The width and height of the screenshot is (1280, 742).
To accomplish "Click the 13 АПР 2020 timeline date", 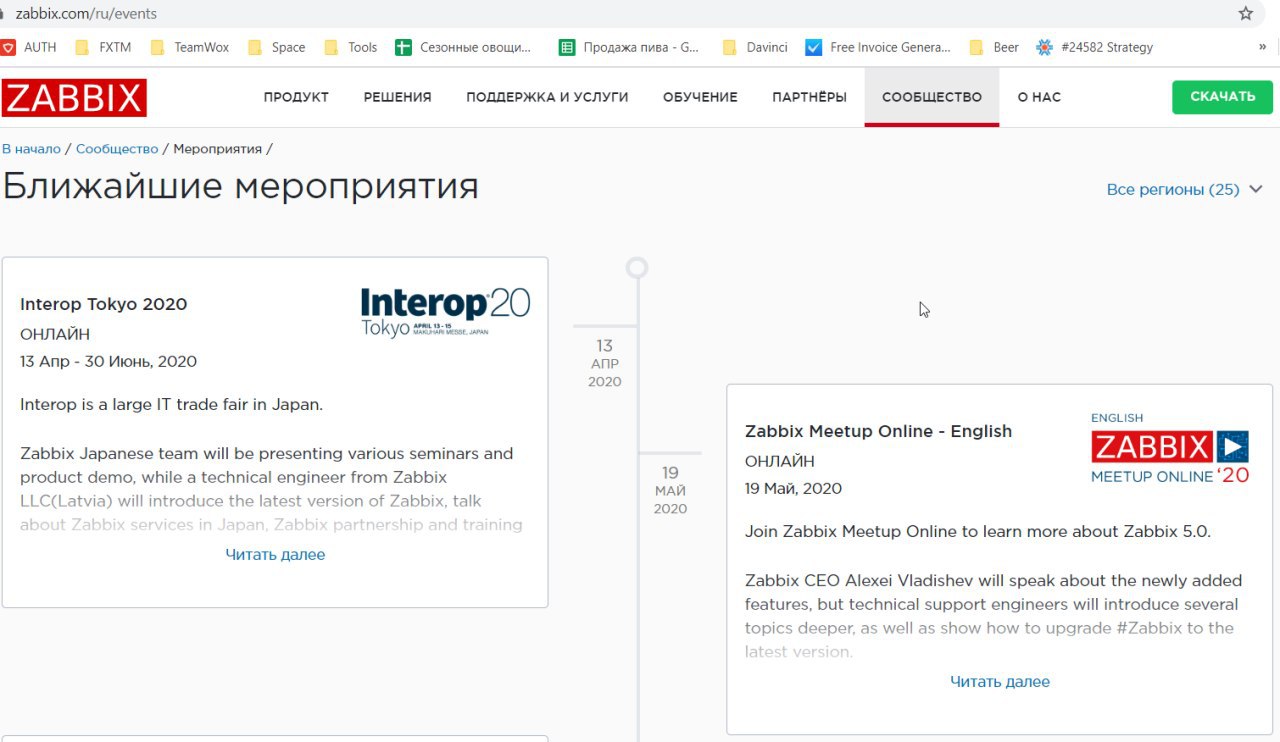I will point(605,363).
